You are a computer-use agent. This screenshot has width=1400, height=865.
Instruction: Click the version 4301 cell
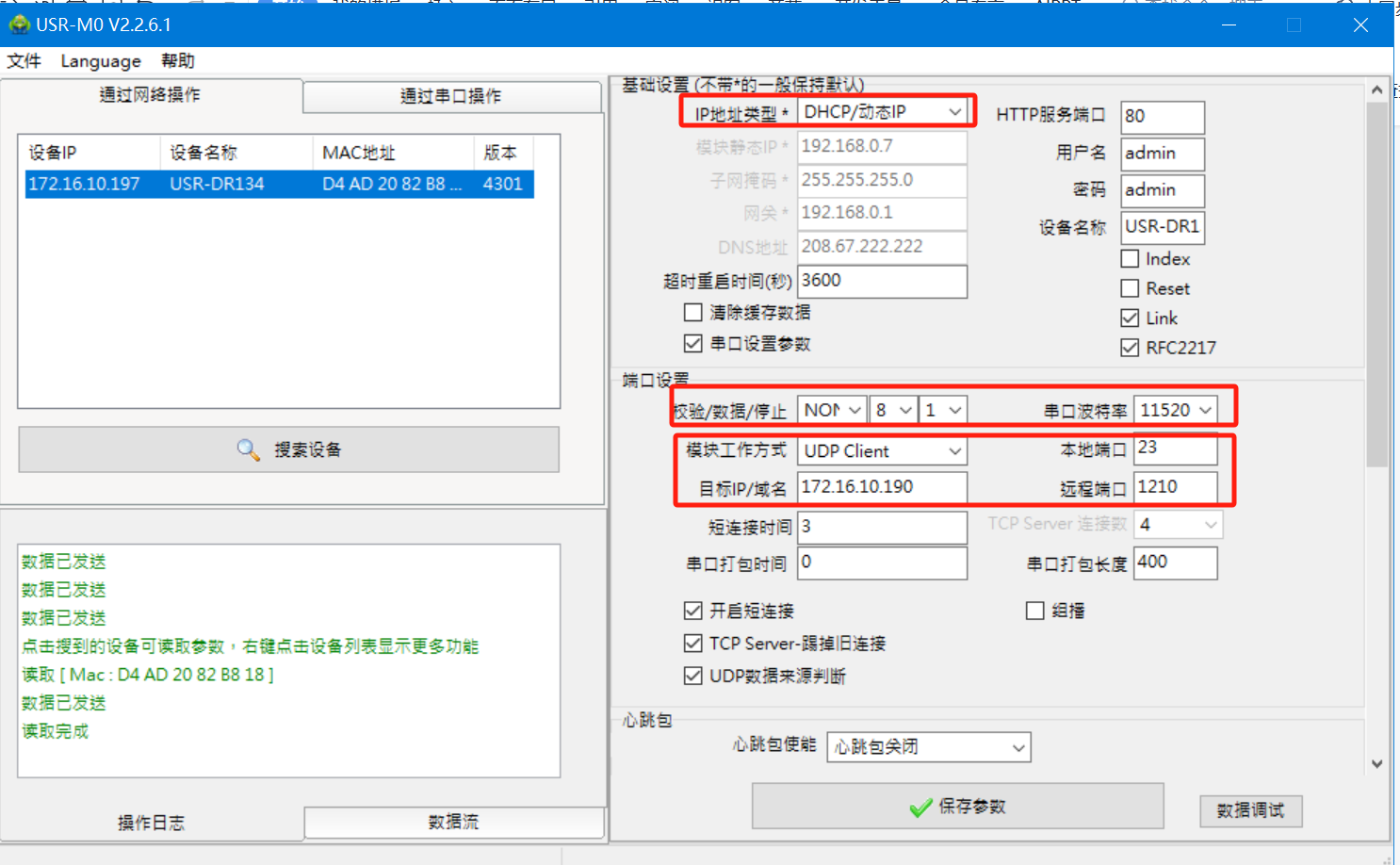502,184
